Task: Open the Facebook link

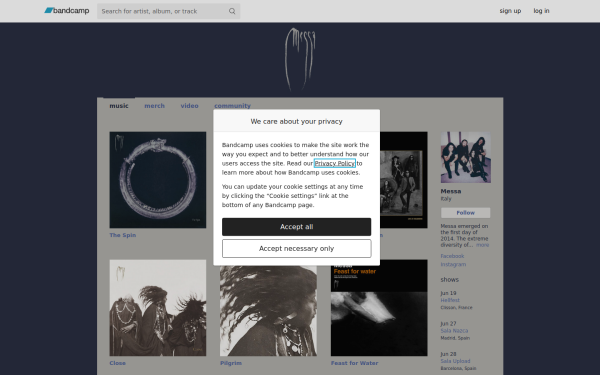Action: coord(452,256)
